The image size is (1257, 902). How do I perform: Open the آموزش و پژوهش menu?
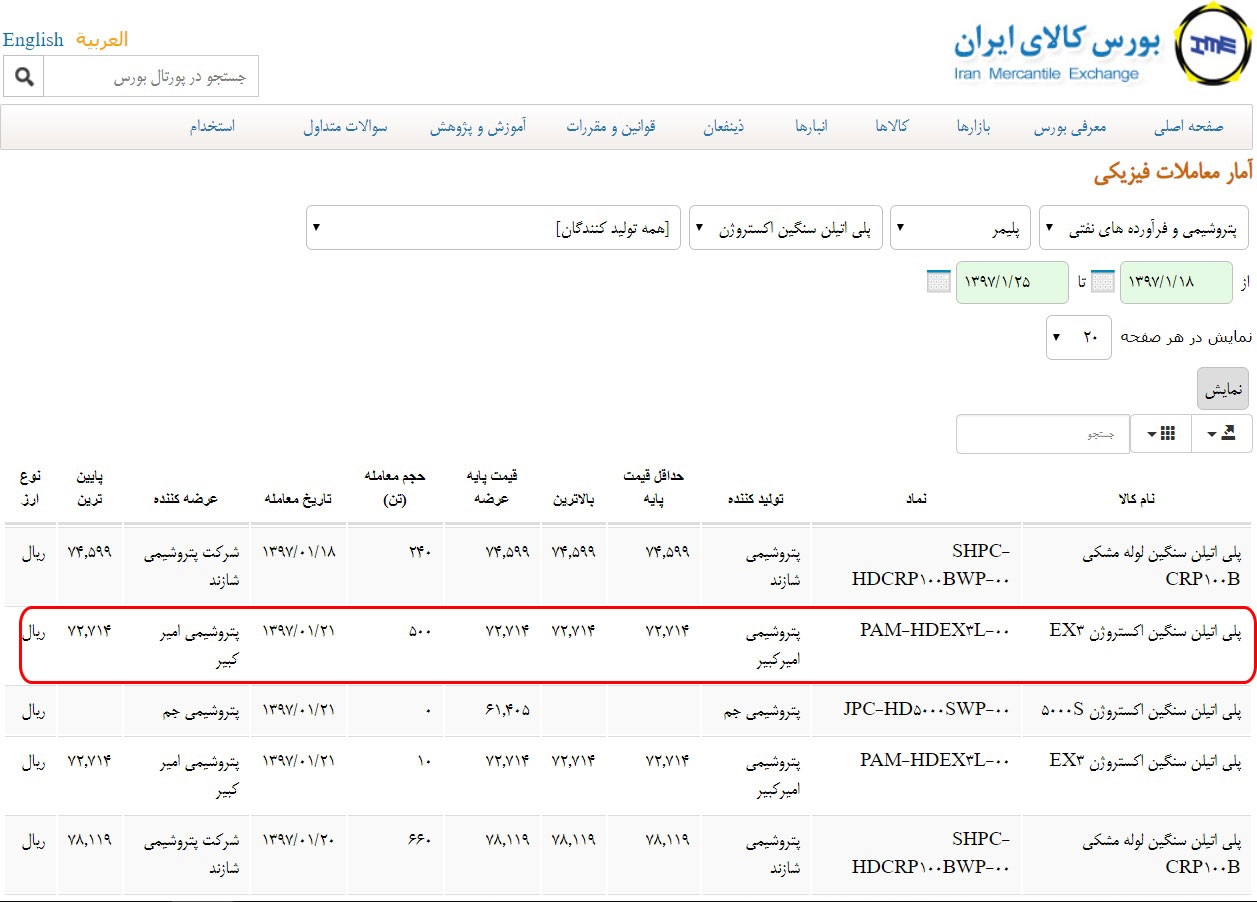click(478, 127)
